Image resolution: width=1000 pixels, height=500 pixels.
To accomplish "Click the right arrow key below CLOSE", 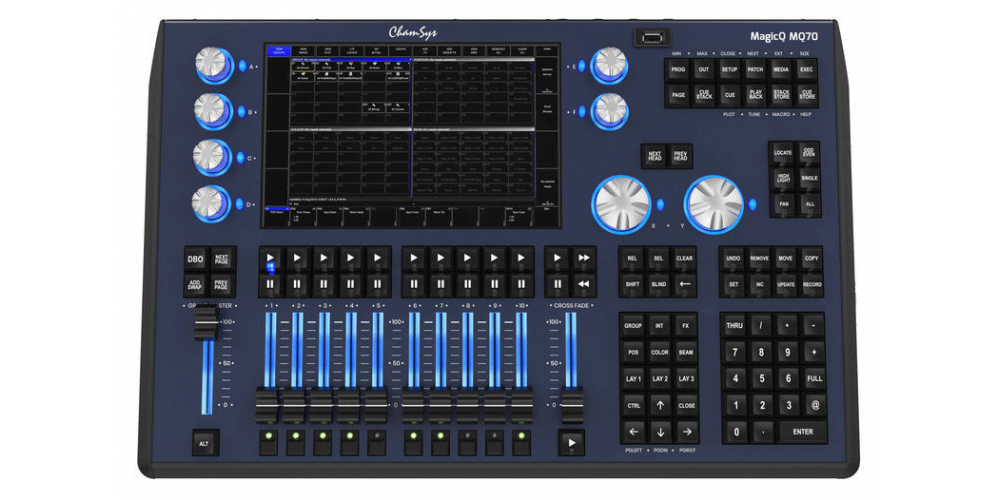I will click(687, 432).
